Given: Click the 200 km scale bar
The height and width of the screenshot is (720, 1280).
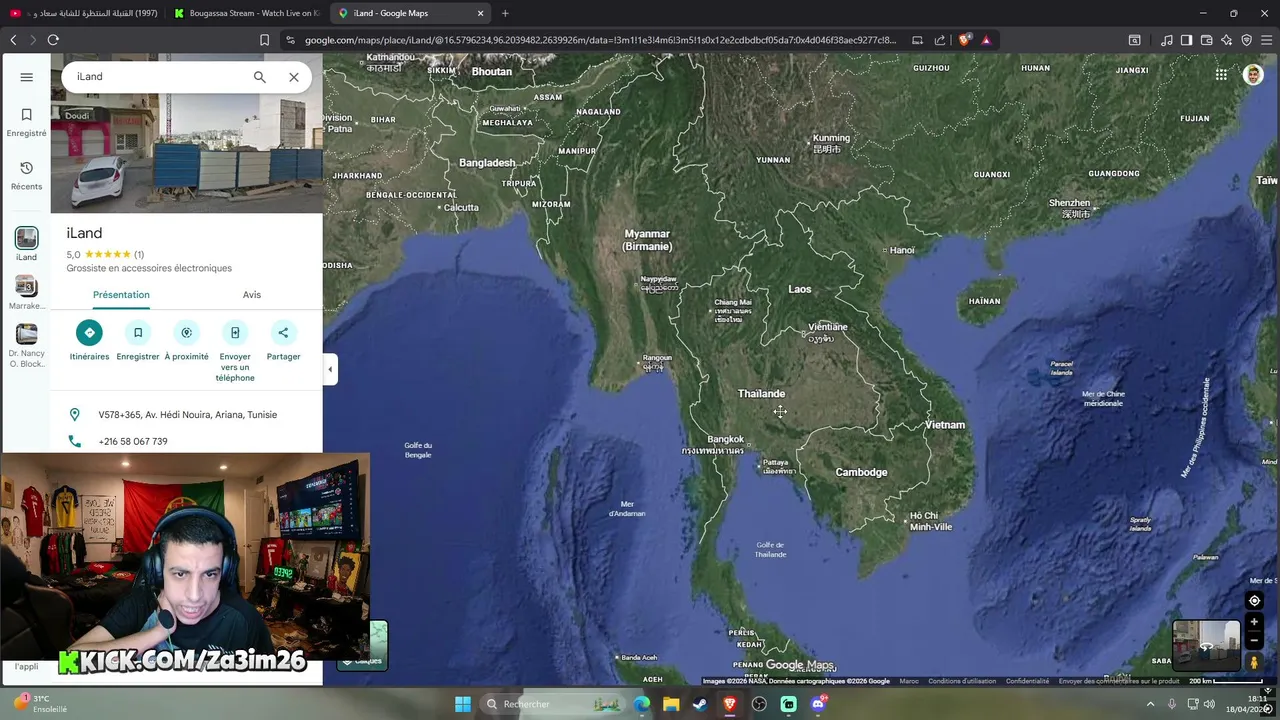Looking at the screenshot, I should (1226, 681).
